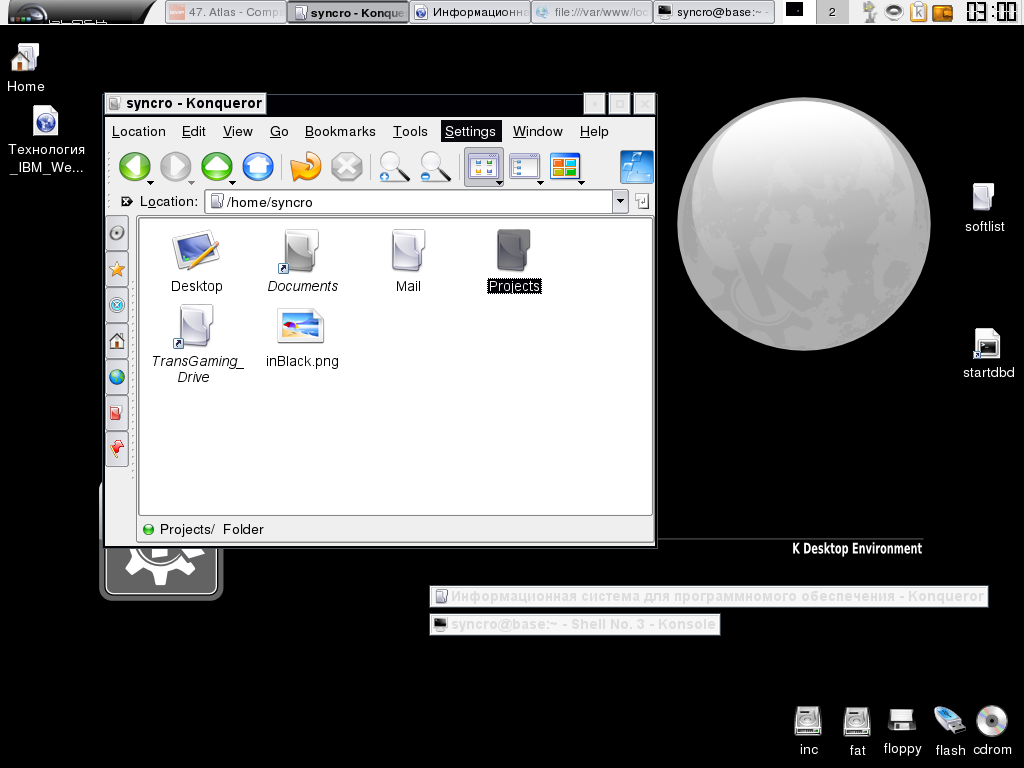Image resolution: width=1024 pixels, height=768 pixels.
Task: Expand the Tree View options arrow
Action: (540, 182)
